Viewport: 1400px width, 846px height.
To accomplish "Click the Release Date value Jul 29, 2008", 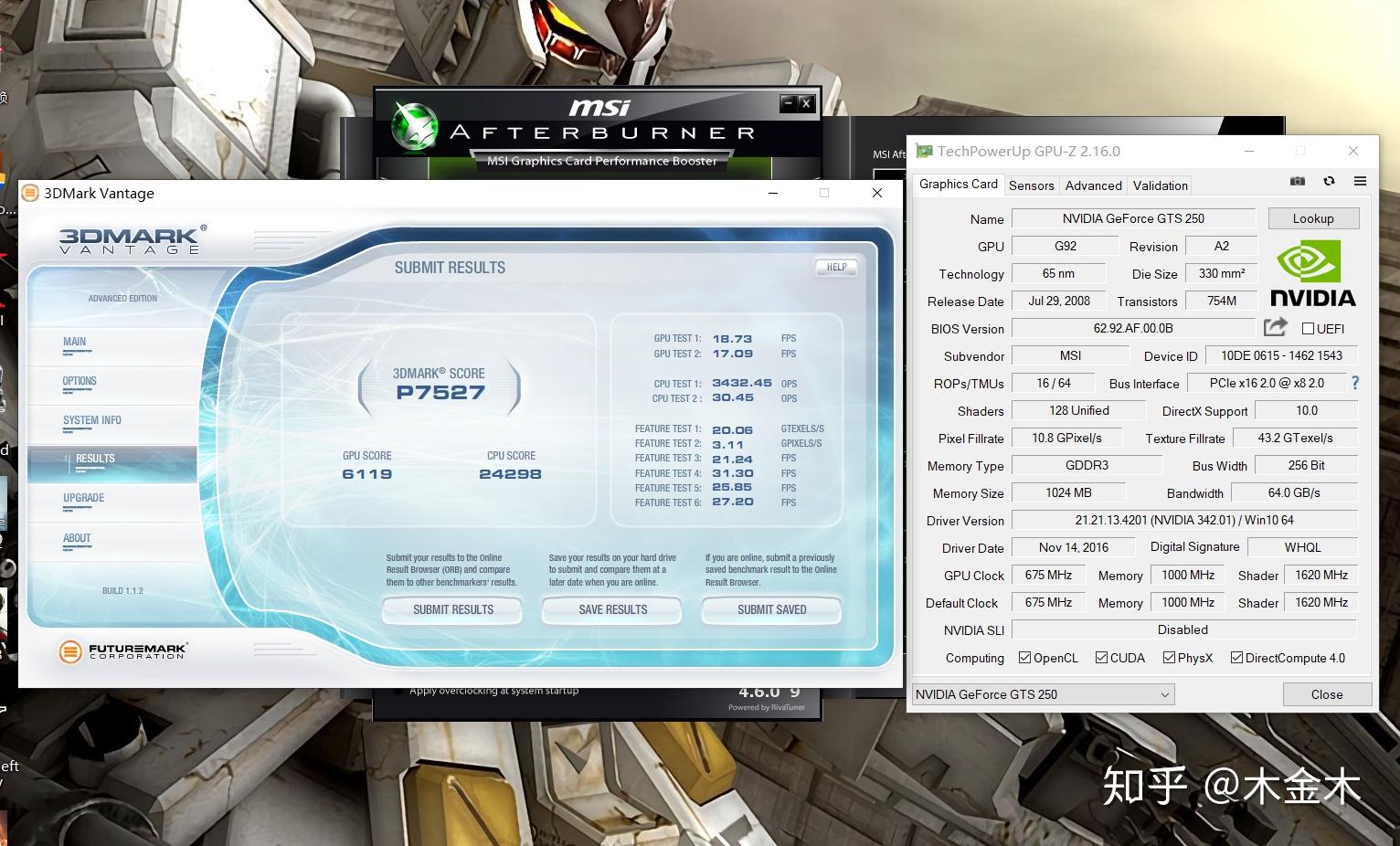I will click(1059, 301).
